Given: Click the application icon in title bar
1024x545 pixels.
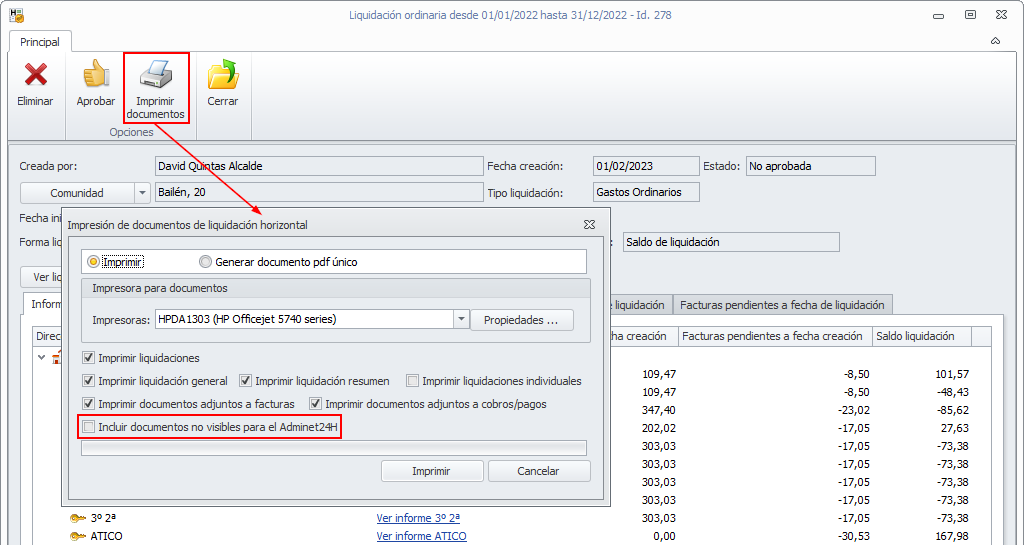Looking at the screenshot, I should point(16,14).
